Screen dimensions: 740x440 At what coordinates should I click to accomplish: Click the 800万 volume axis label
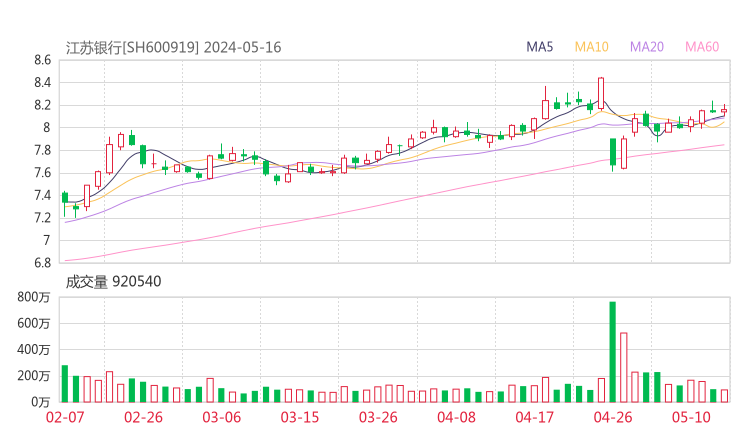coord(34,297)
